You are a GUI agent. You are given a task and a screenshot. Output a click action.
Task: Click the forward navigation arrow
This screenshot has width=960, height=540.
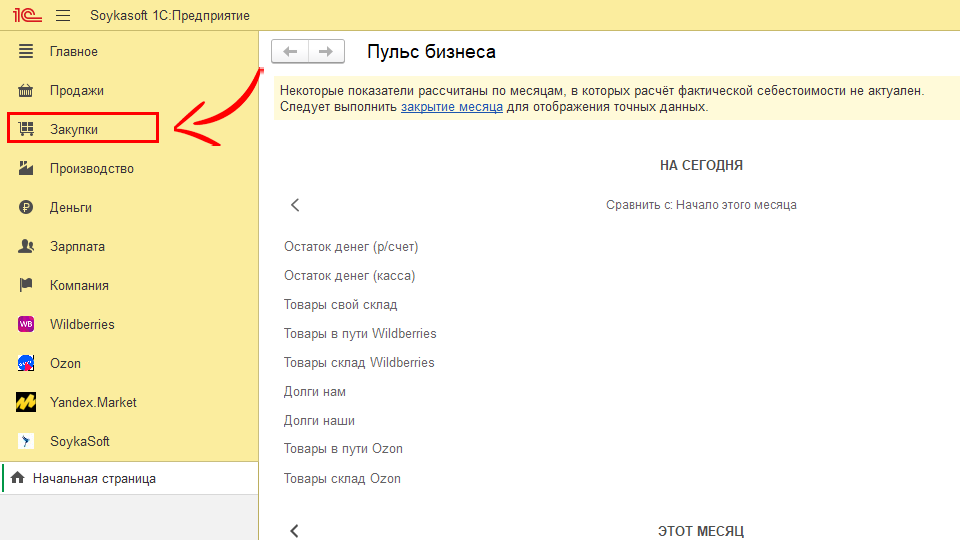pos(326,52)
